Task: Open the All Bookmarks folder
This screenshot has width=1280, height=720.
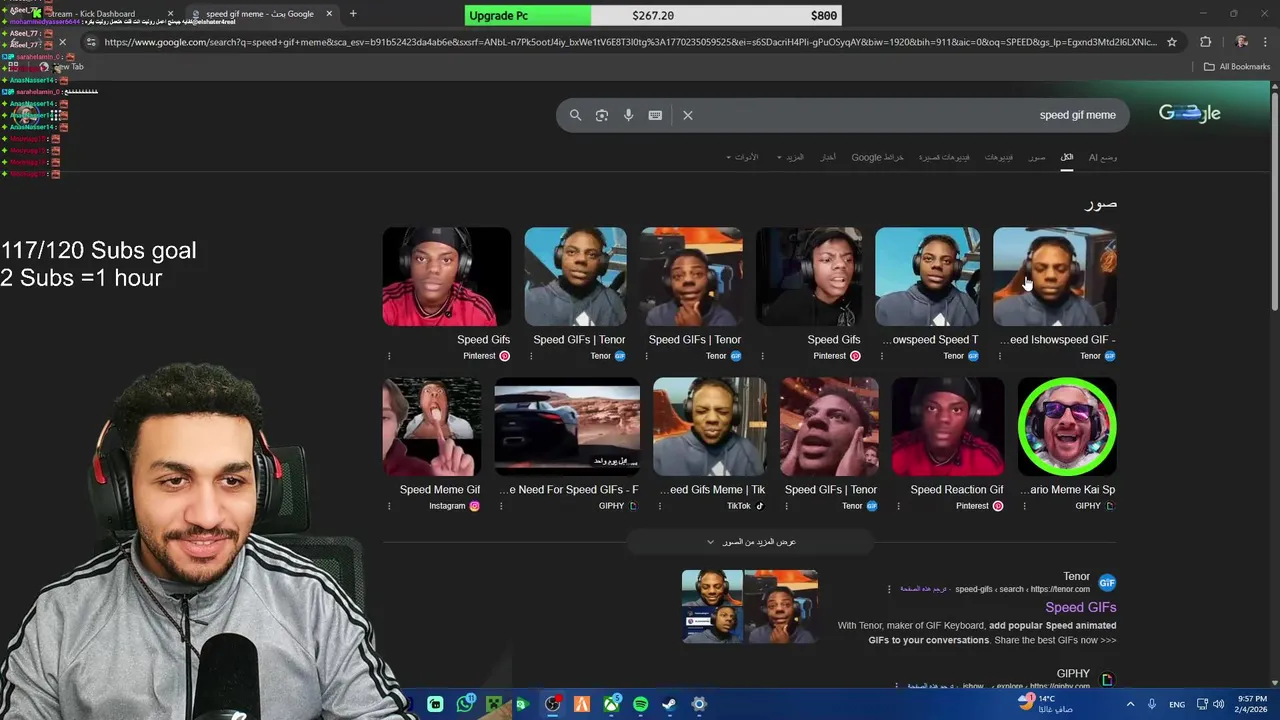Action: pos(1237,67)
